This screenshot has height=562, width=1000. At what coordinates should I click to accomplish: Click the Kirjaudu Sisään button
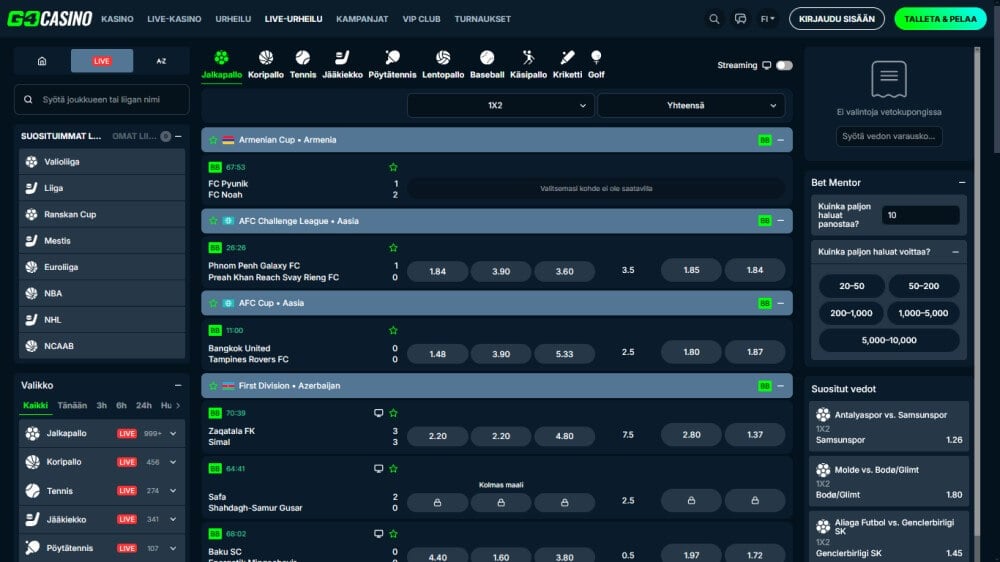coord(837,19)
